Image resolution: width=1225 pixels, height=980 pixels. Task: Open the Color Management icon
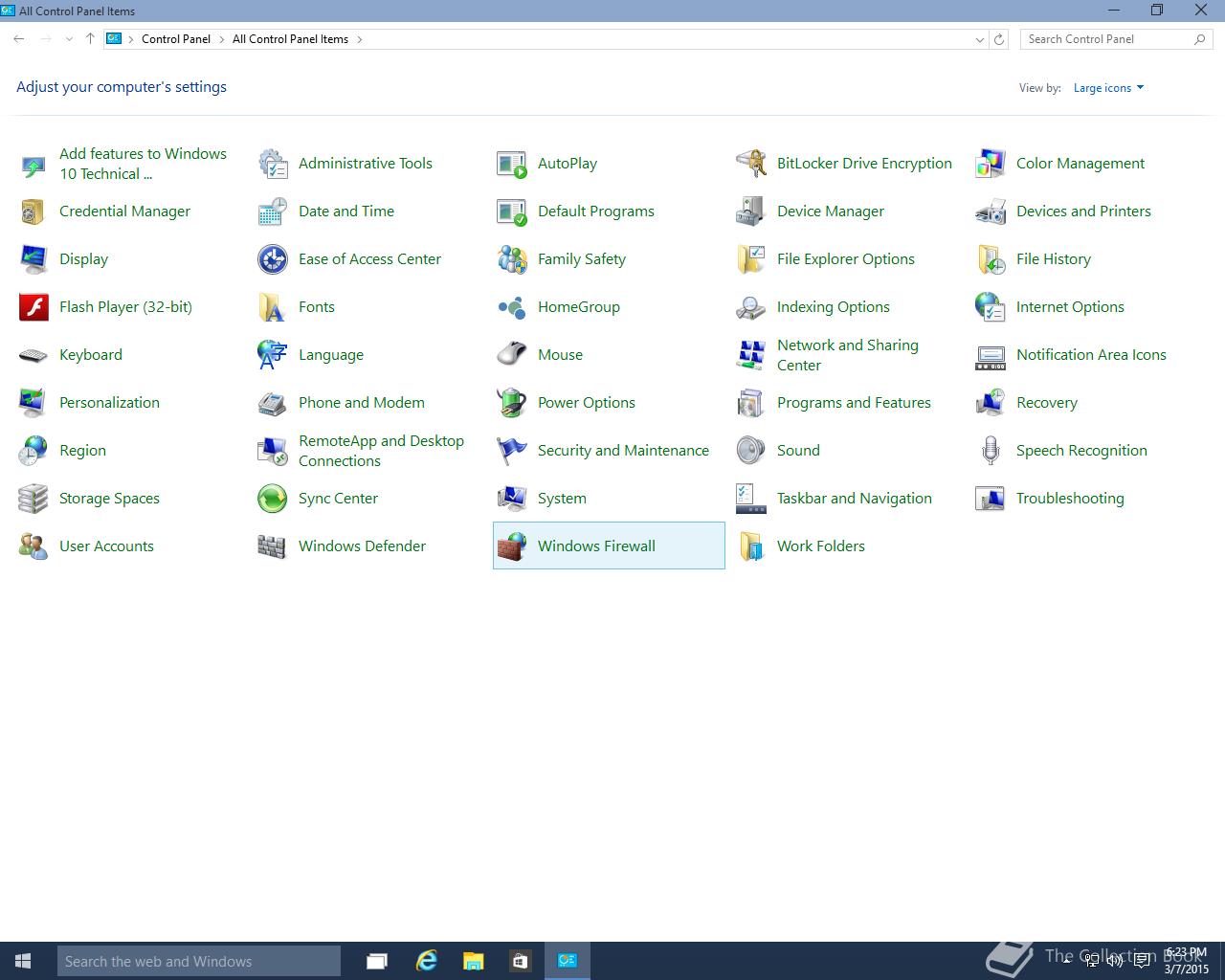point(991,164)
